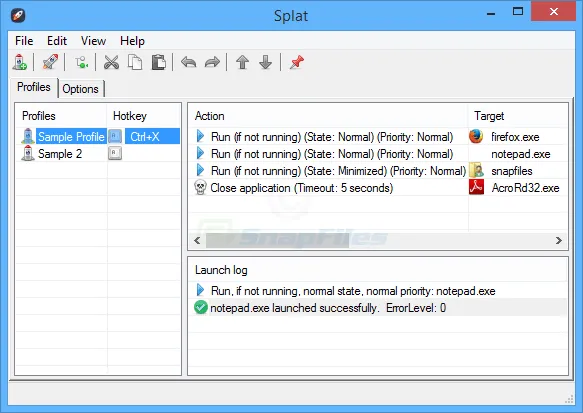Click the add action entry toolbar icon
Screen dimensions: 583x413
pyautogui.click(x=81, y=62)
